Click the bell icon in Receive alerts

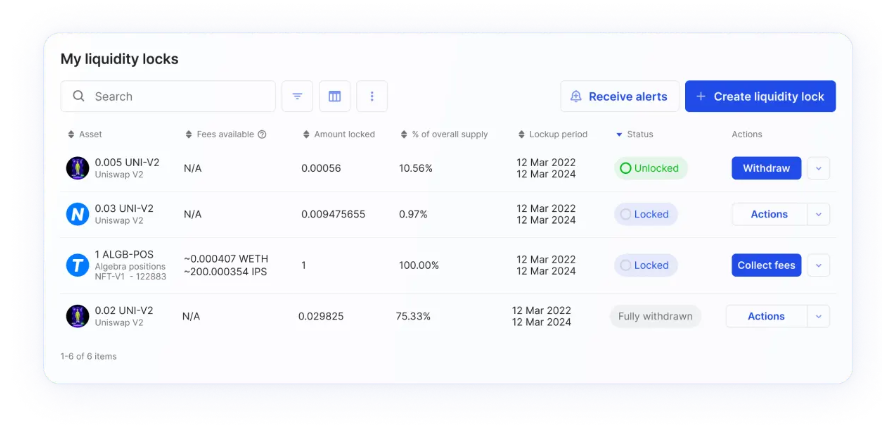576,96
